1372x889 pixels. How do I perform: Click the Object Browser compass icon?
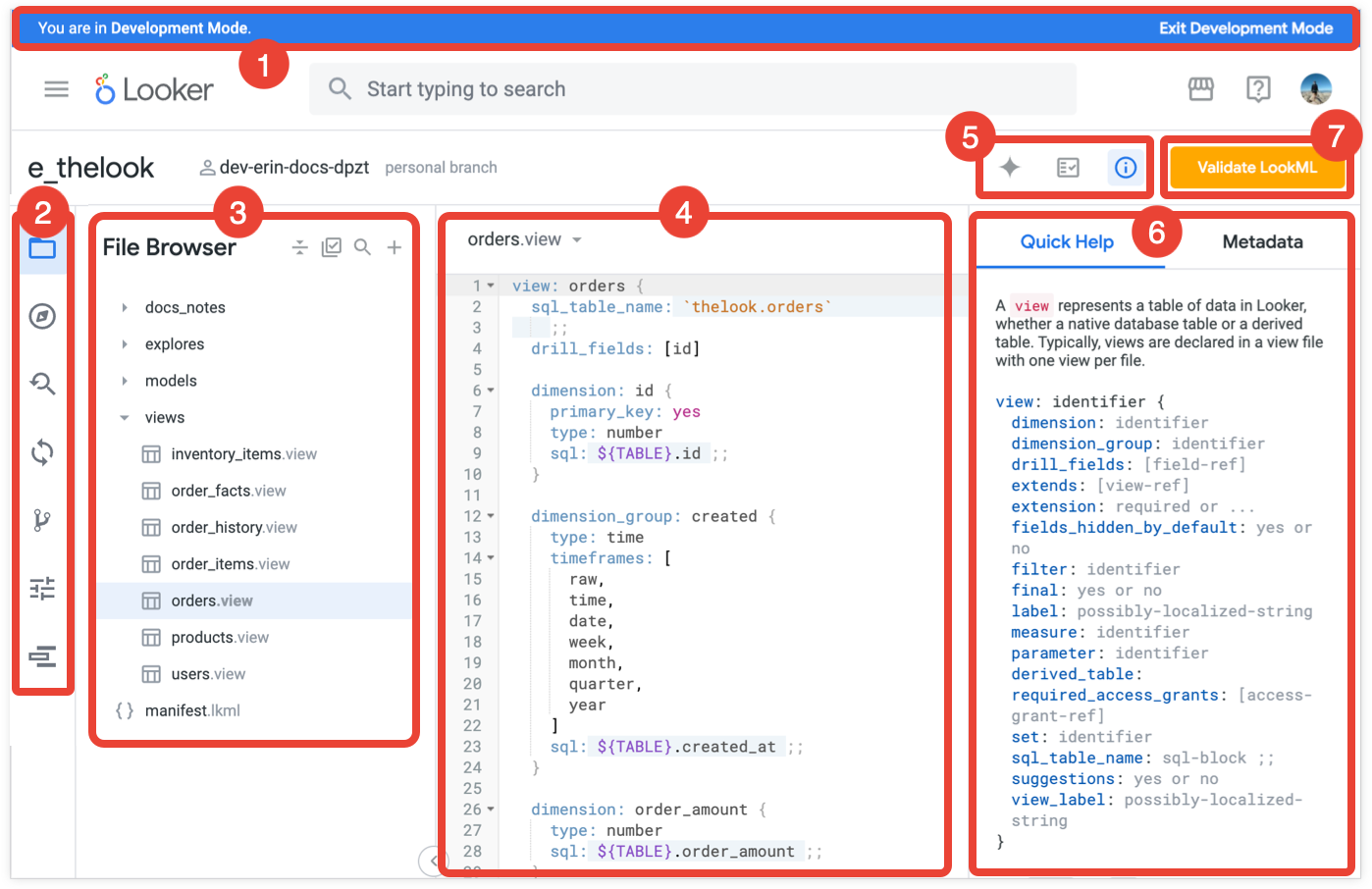[x=42, y=316]
